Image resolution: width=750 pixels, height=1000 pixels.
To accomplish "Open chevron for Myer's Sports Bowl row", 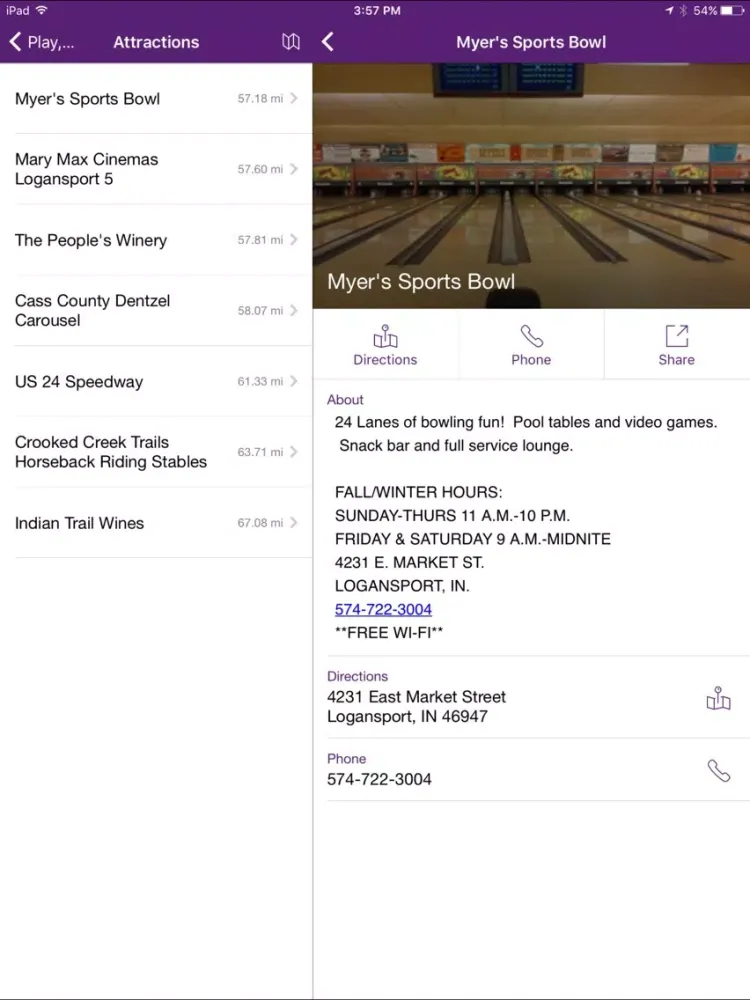I will click(293, 98).
